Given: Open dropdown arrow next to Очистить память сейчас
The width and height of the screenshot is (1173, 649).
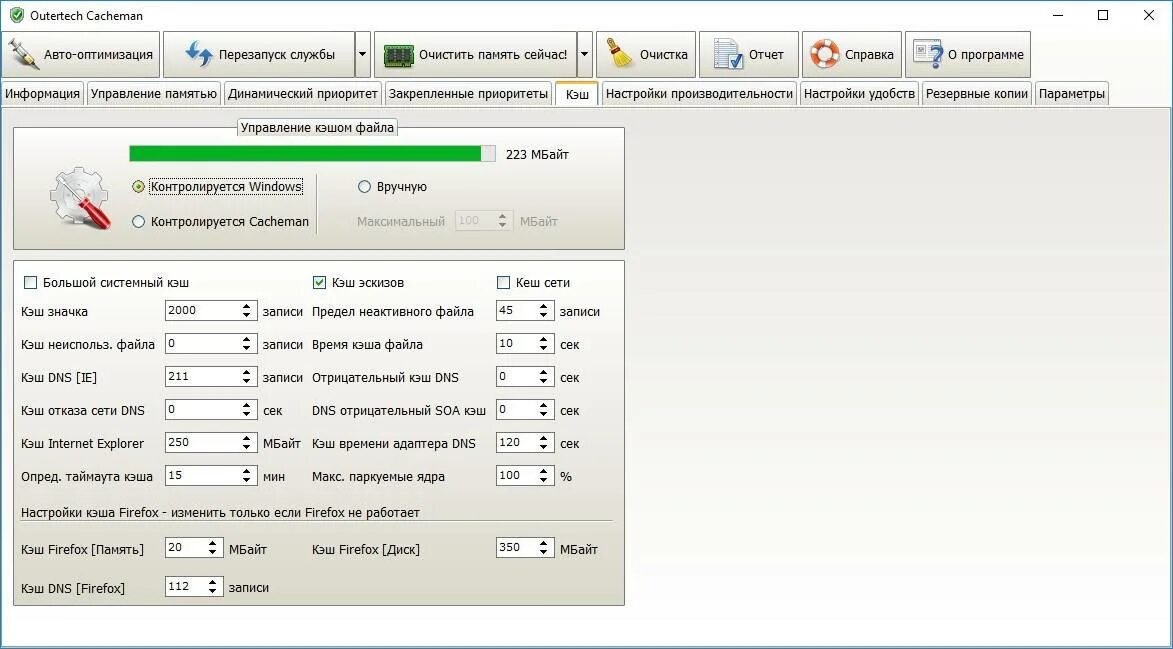Looking at the screenshot, I should [x=585, y=55].
